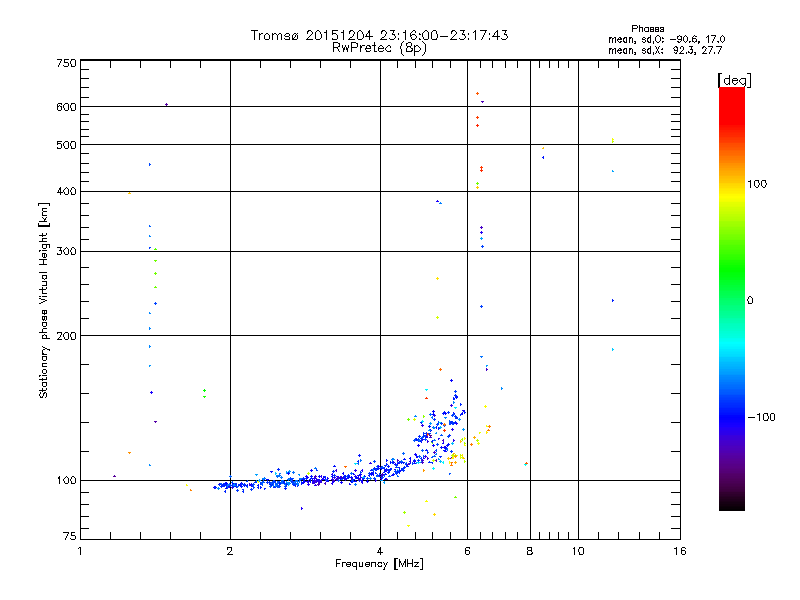
Task: Click the x-axis 4 MHz tick label
Action: coord(380,551)
